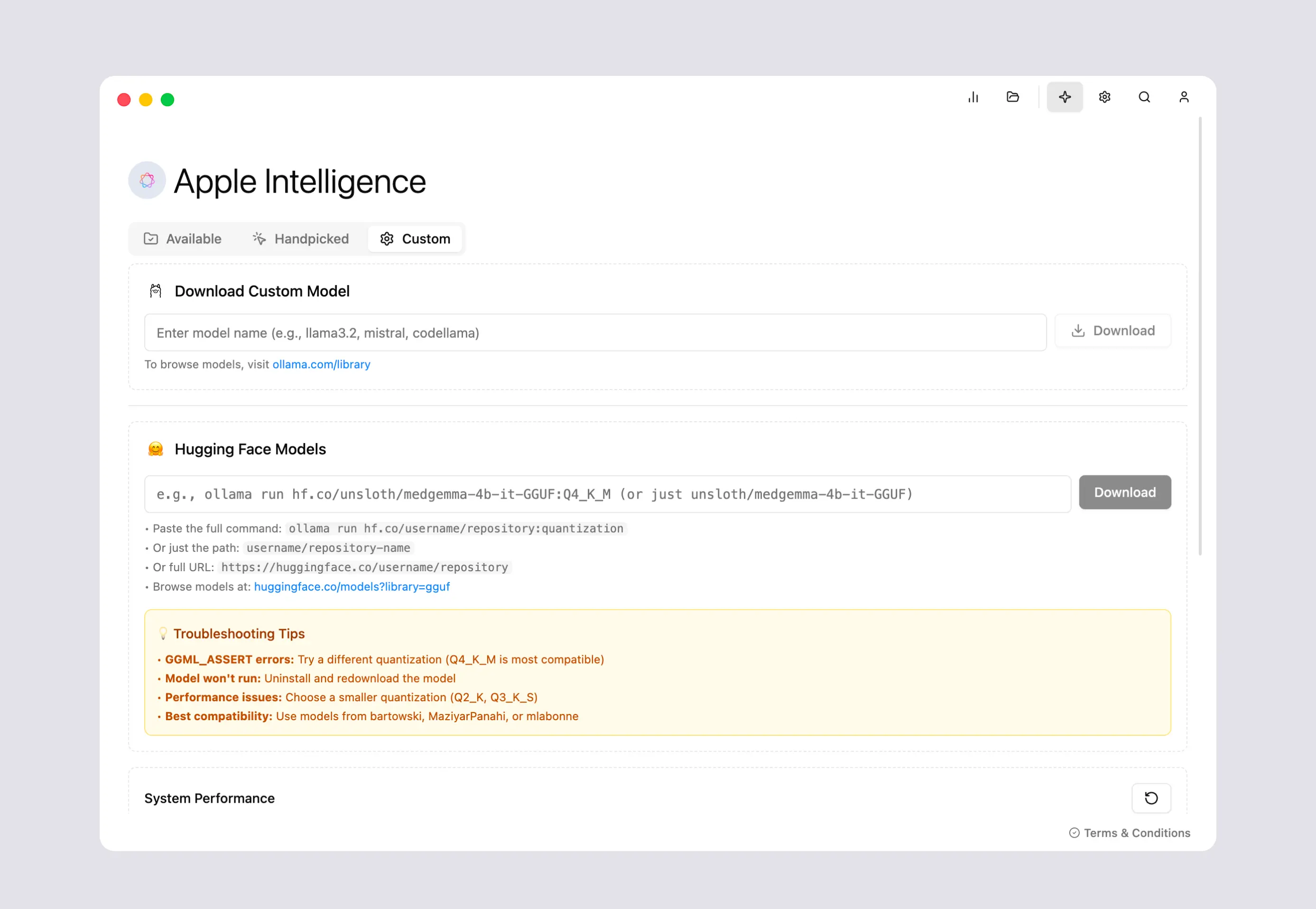Open the user profile icon
Image resolution: width=1316 pixels, height=909 pixels.
[x=1183, y=97]
